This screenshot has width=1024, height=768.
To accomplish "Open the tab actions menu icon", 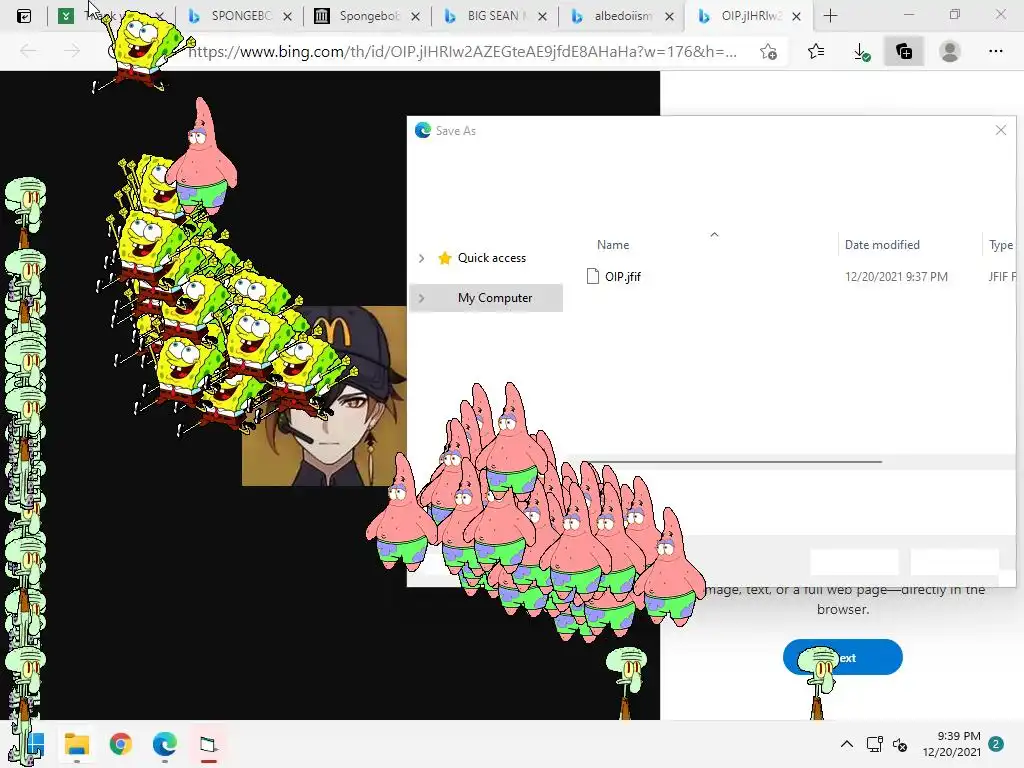I will [x=24, y=16].
